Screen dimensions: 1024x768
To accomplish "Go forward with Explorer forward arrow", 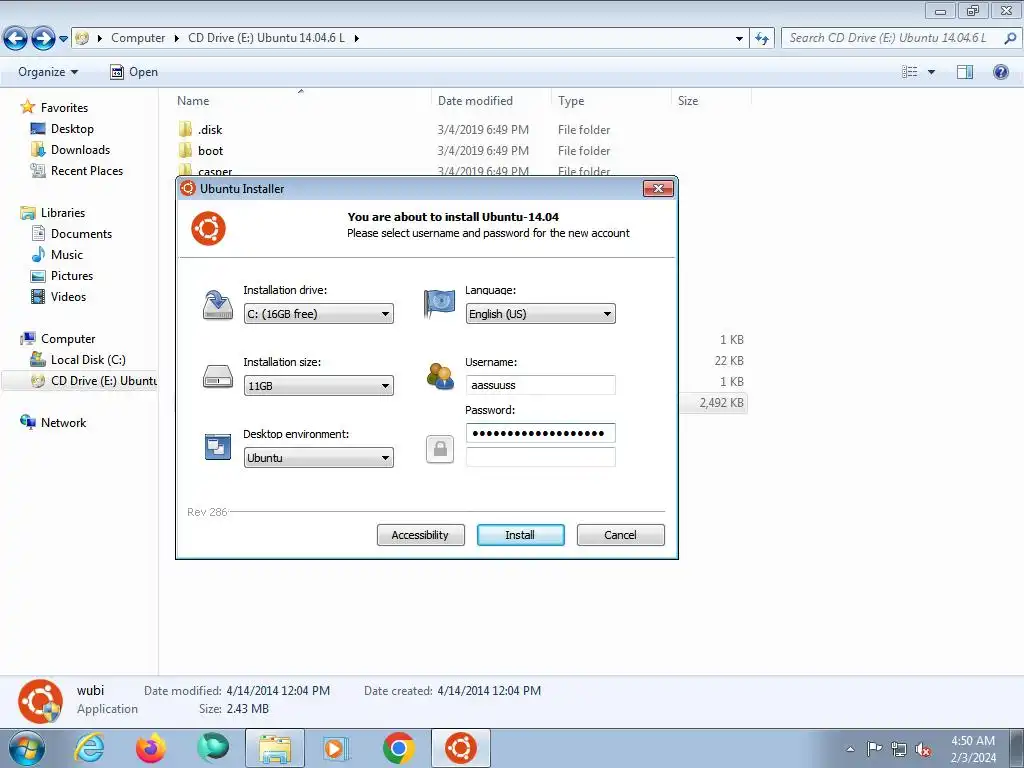I will pos(43,39).
